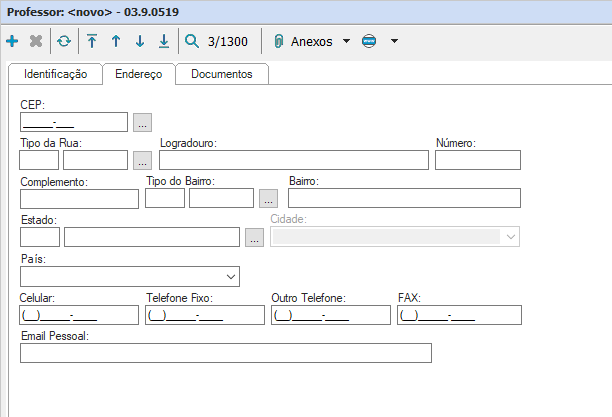612x417 pixels.
Task: Click the Tipo da Rua lookup button
Action: [x=143, y=160]
